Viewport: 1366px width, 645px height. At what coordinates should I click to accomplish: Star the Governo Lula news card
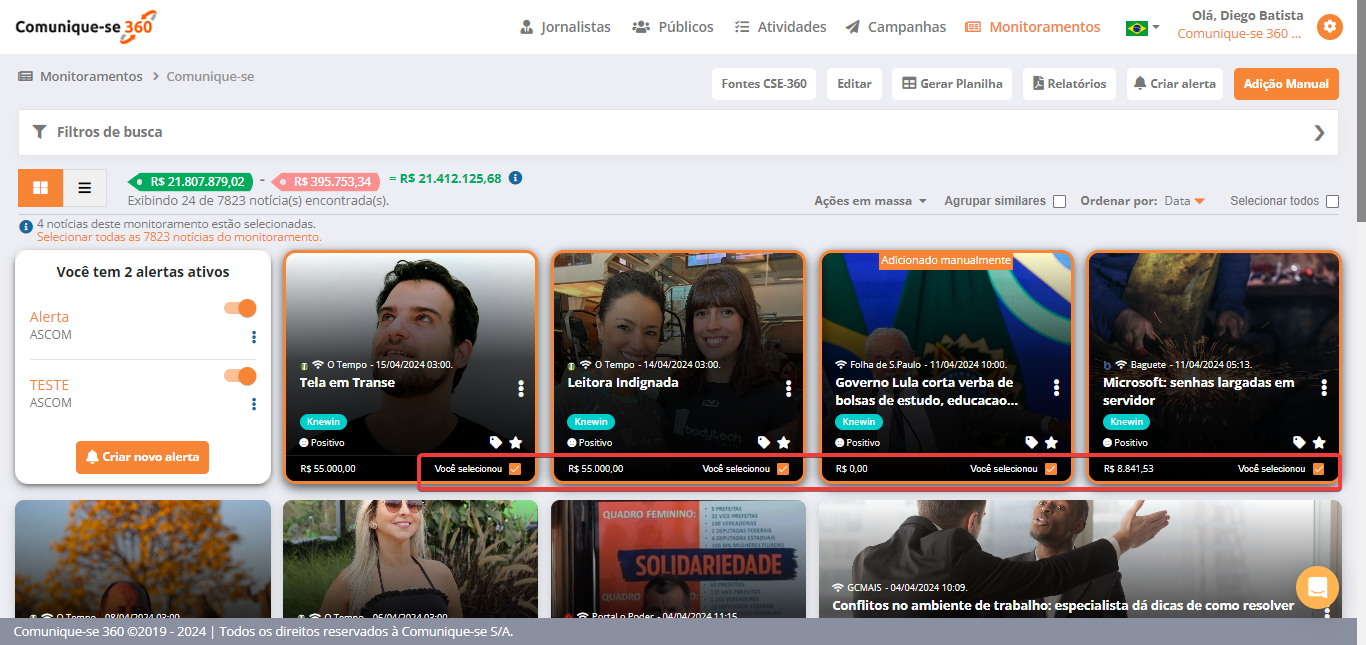[1052, 442]
